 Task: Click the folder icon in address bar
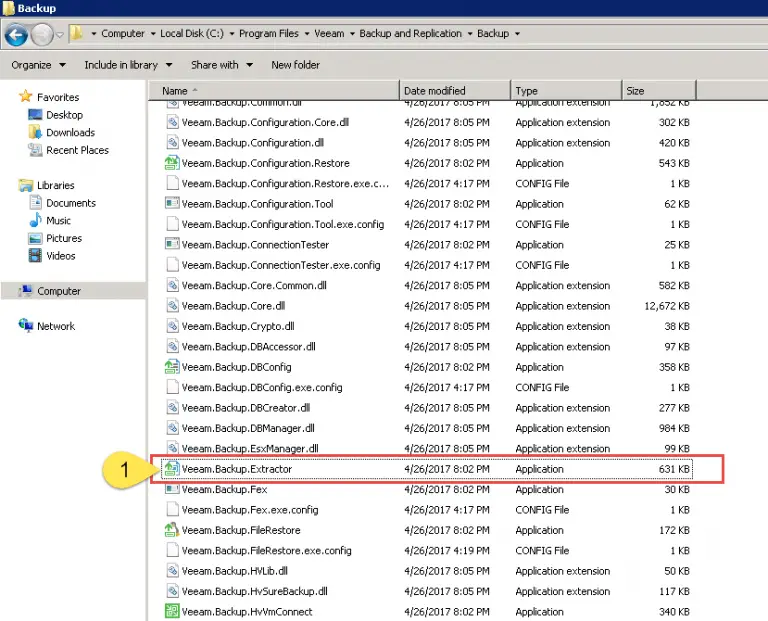(x=76, y=33)
